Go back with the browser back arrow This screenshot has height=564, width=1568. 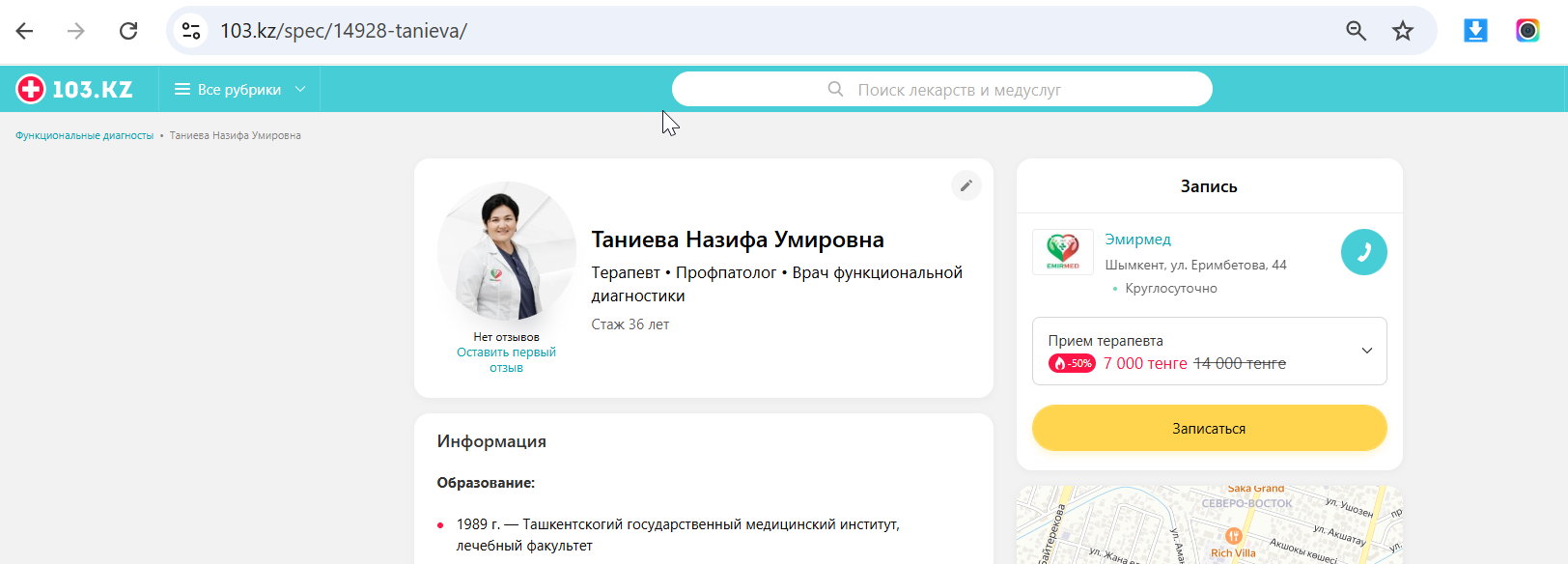point(25,31)
